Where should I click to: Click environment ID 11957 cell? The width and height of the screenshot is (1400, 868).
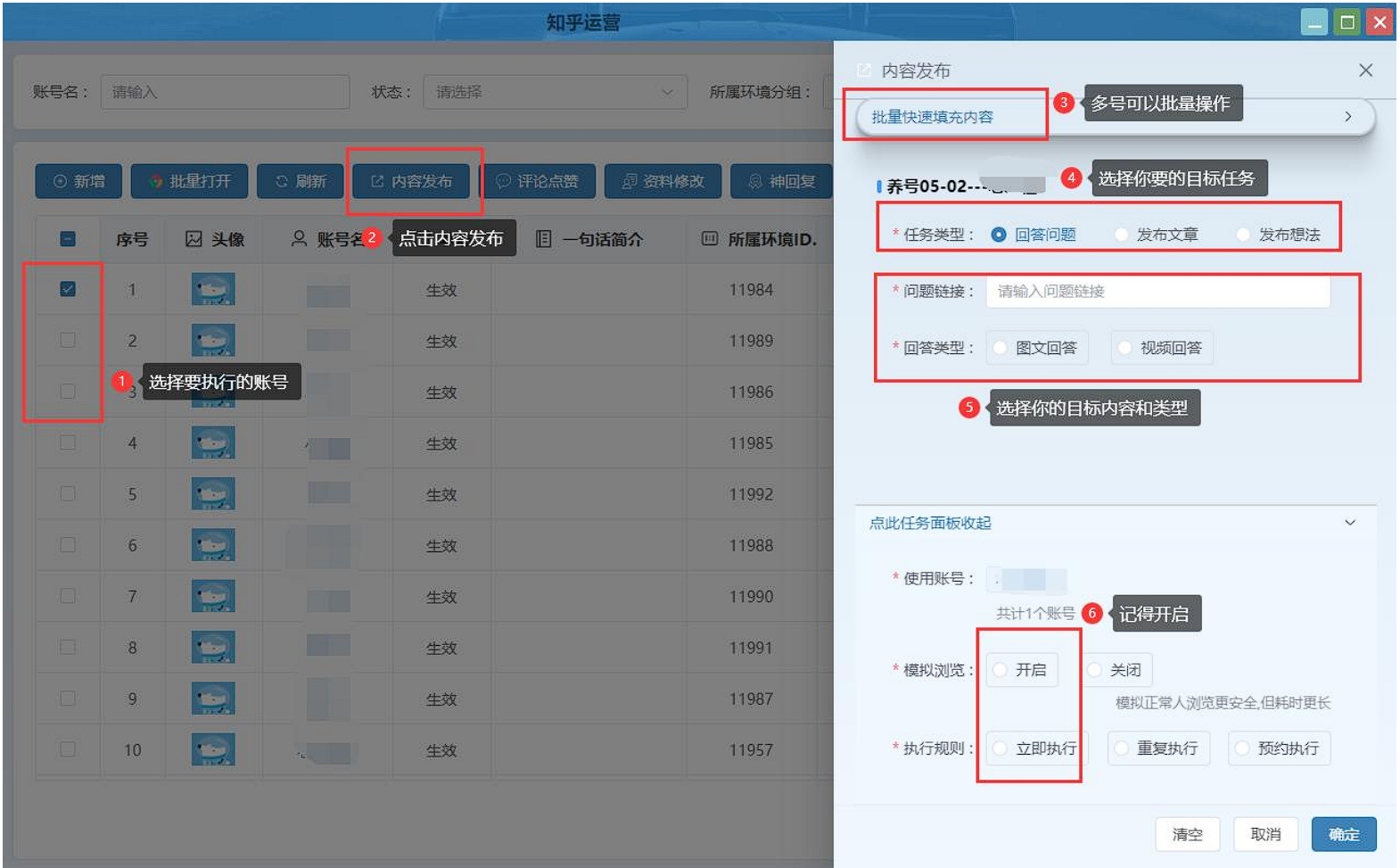coord(751,750)
